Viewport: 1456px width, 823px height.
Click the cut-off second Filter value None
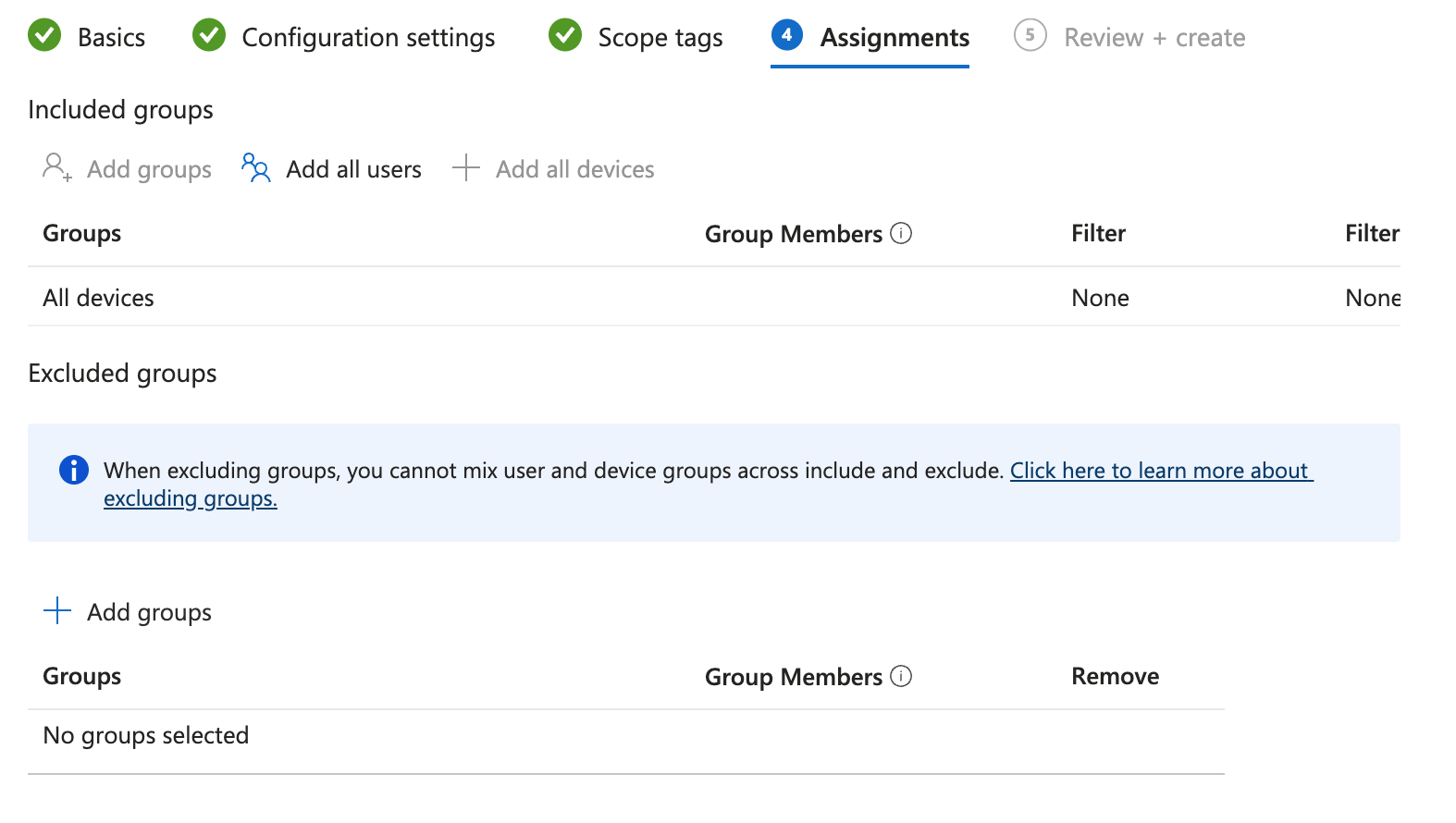pyautogui.click(x=1373, y=298)
